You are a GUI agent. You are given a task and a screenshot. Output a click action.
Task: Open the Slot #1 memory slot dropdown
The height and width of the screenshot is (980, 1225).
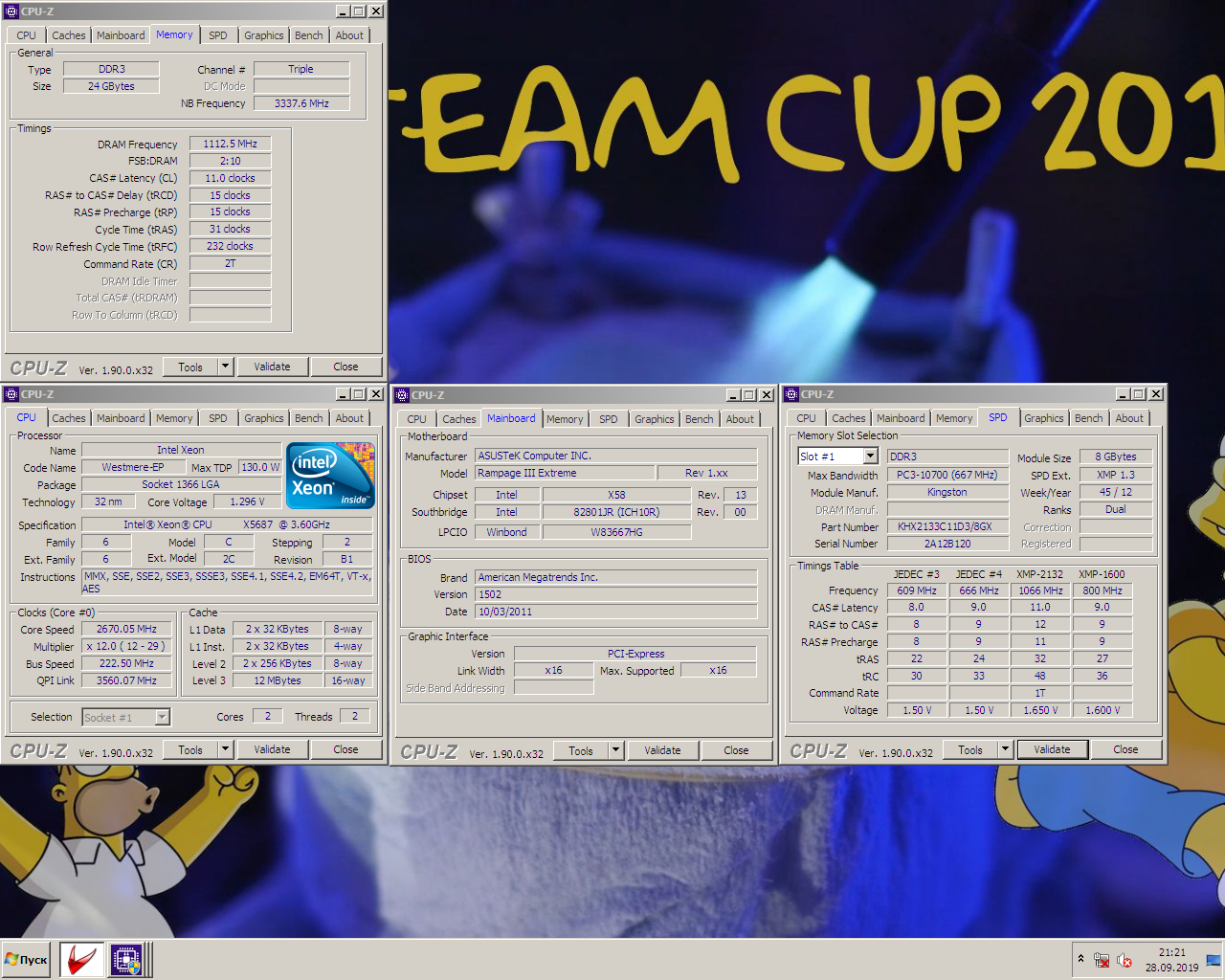pos(870,457)
